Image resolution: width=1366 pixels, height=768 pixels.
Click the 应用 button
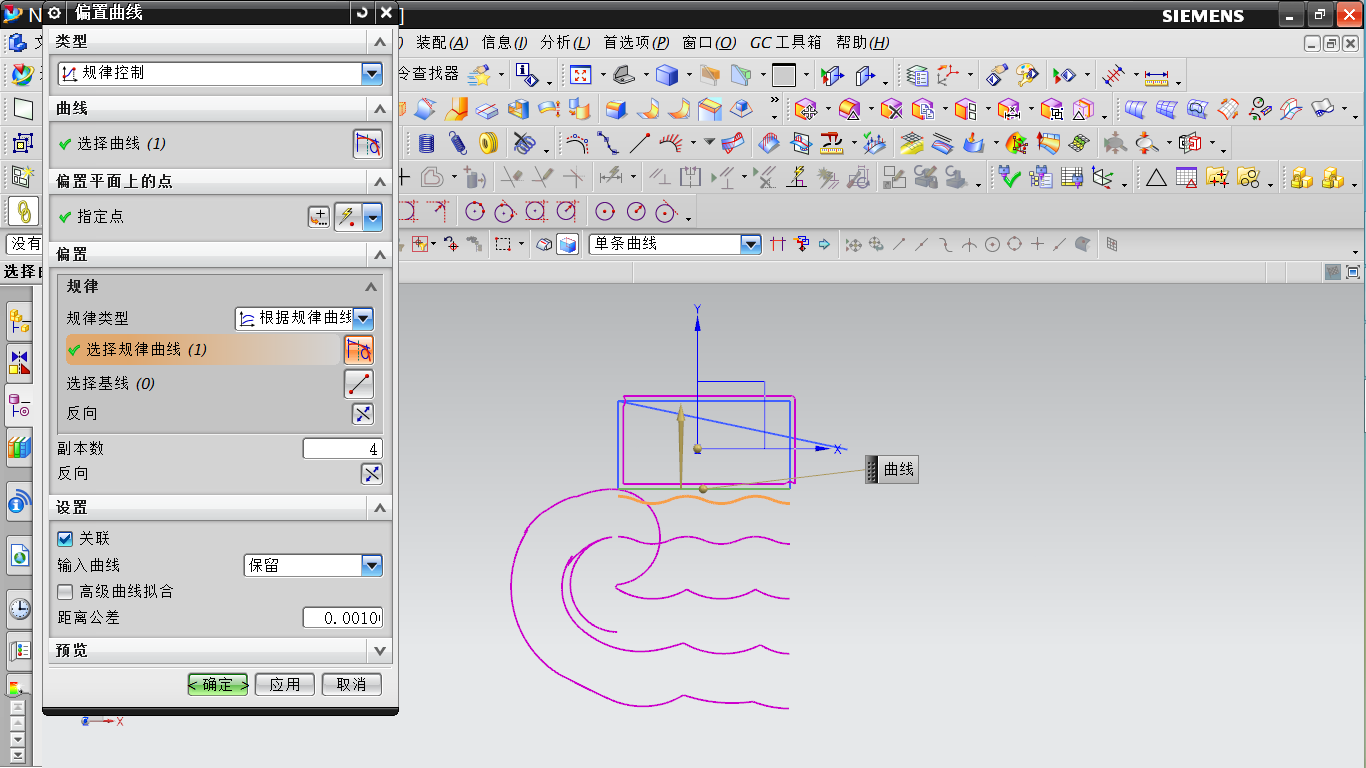click(x=285, y=685)
